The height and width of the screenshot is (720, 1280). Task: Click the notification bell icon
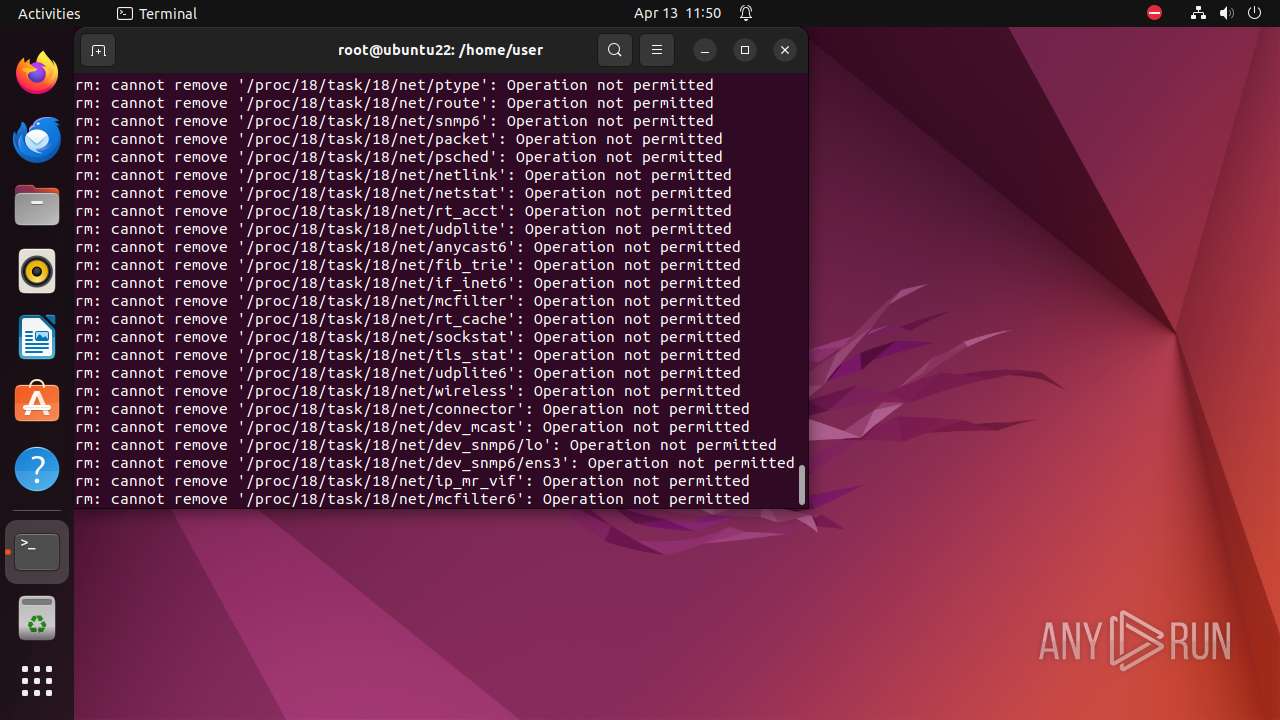(x=746, y=13)
